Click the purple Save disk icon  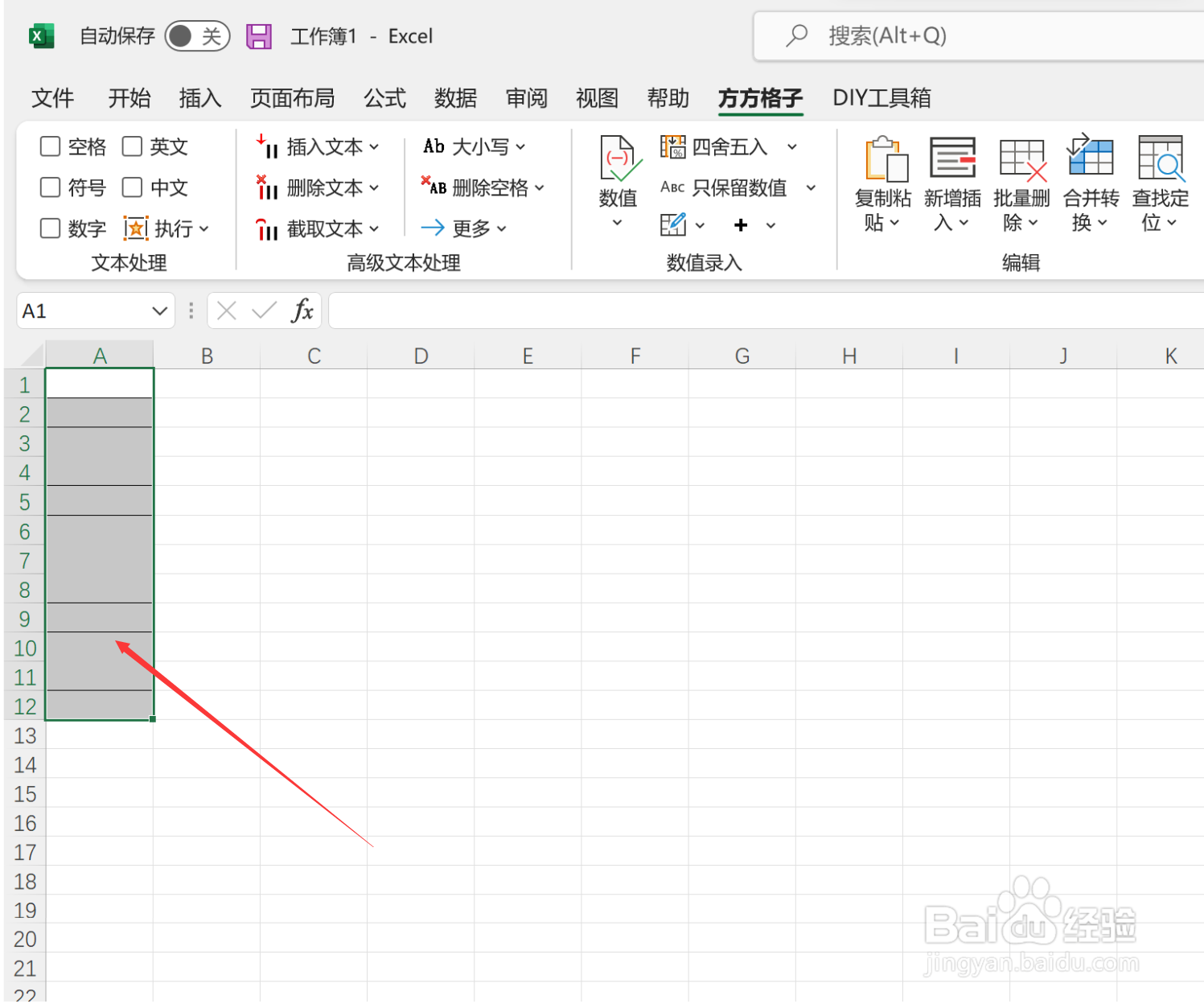click(259, 36)
